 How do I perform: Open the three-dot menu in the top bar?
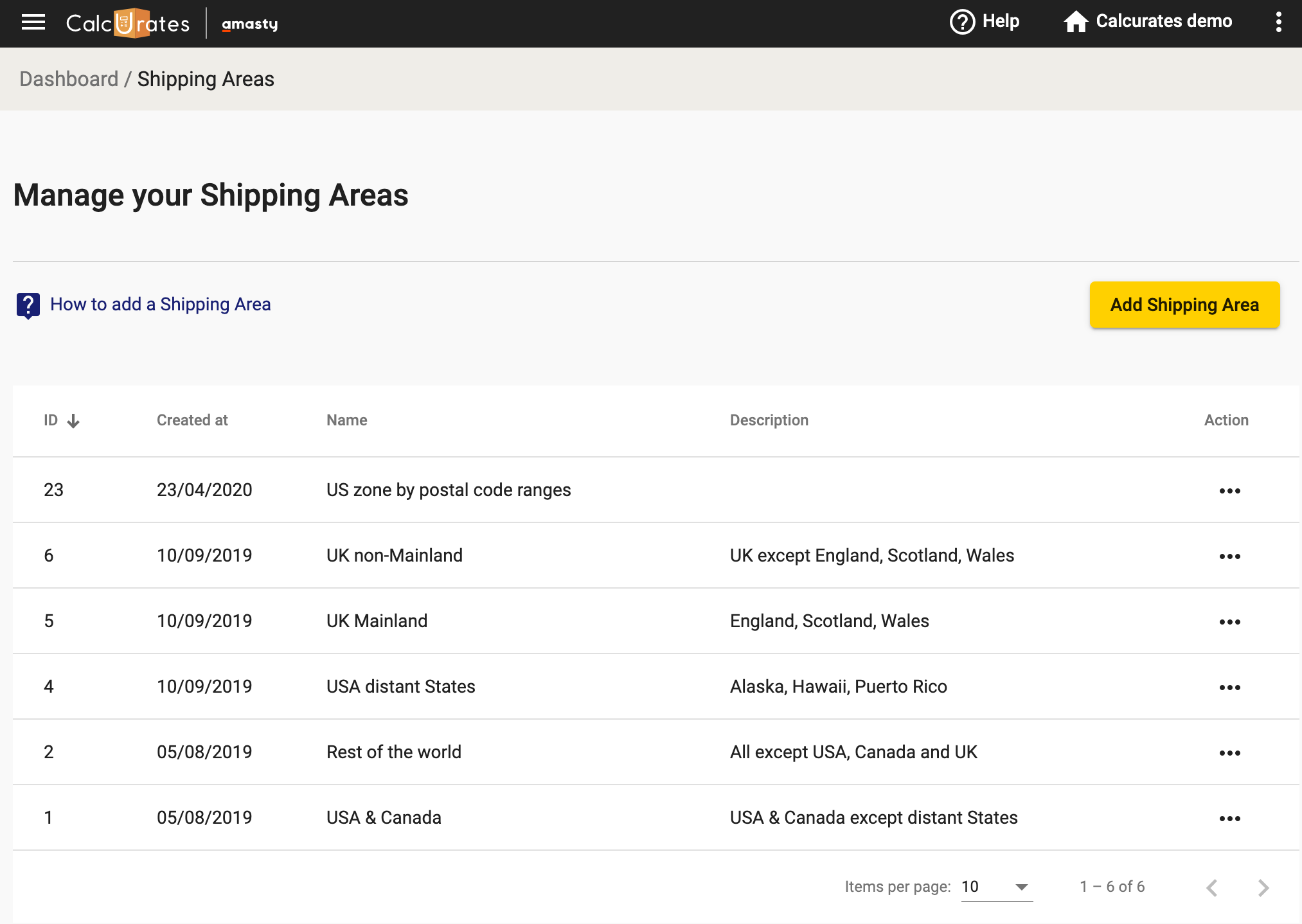(x=1279, y=22)
